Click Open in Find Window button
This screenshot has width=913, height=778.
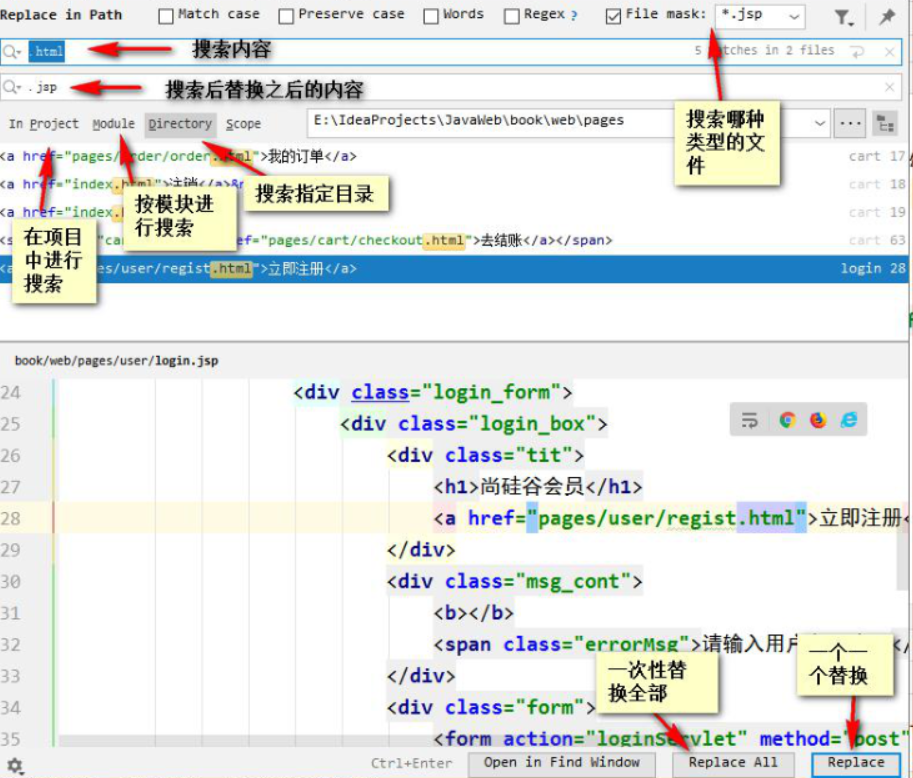pyautogui.click(x=561, y=763)
